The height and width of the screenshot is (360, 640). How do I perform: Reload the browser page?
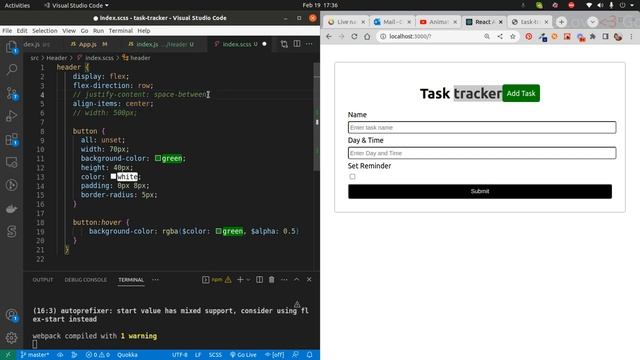pyautogui.click(x=354, y=36)
